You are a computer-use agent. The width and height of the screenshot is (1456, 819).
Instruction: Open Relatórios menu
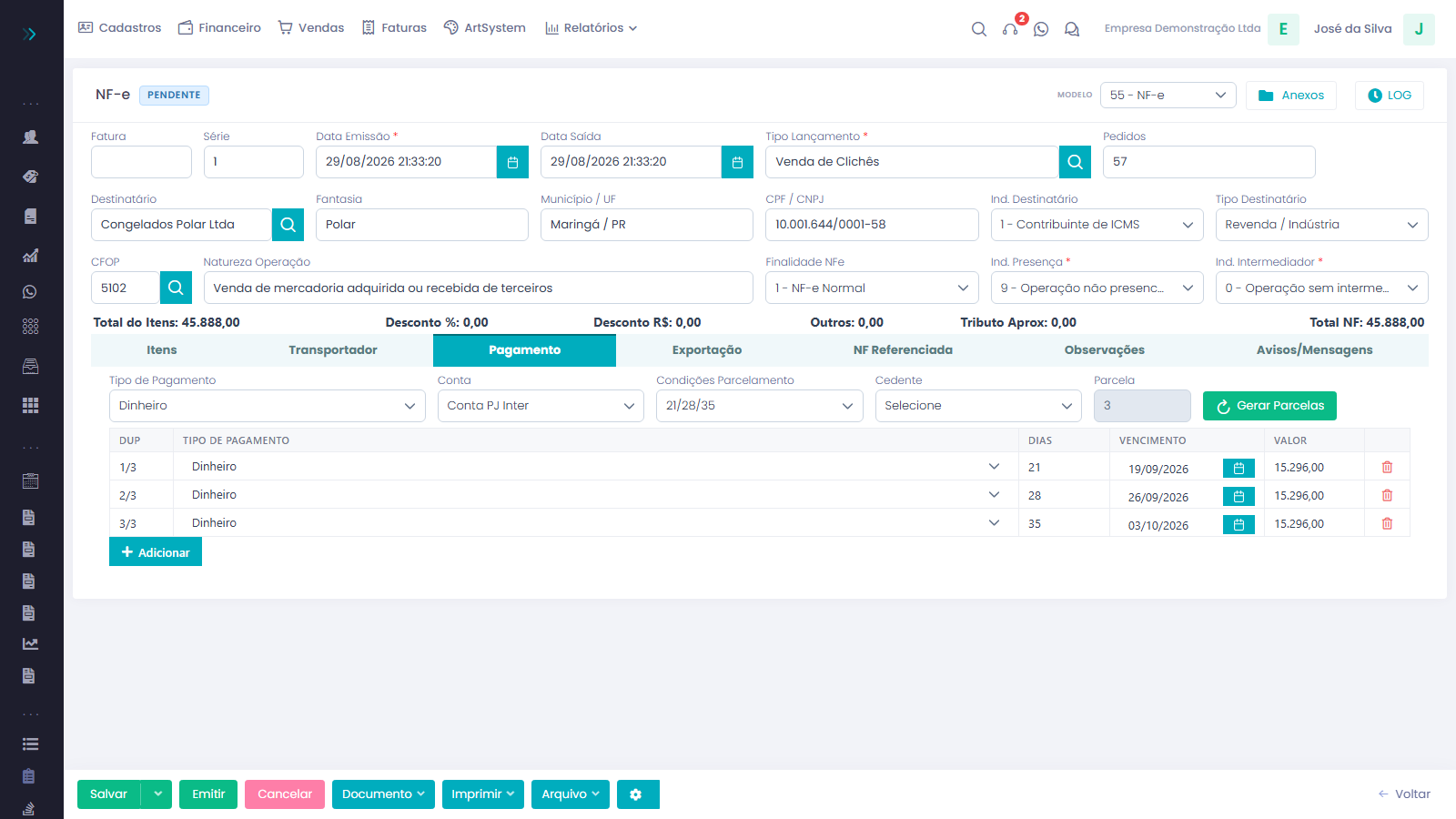pyautogui.click(x=591, y=28)
